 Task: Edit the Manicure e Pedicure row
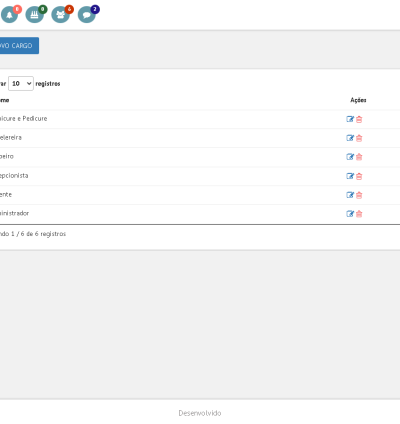click(350, 119)
